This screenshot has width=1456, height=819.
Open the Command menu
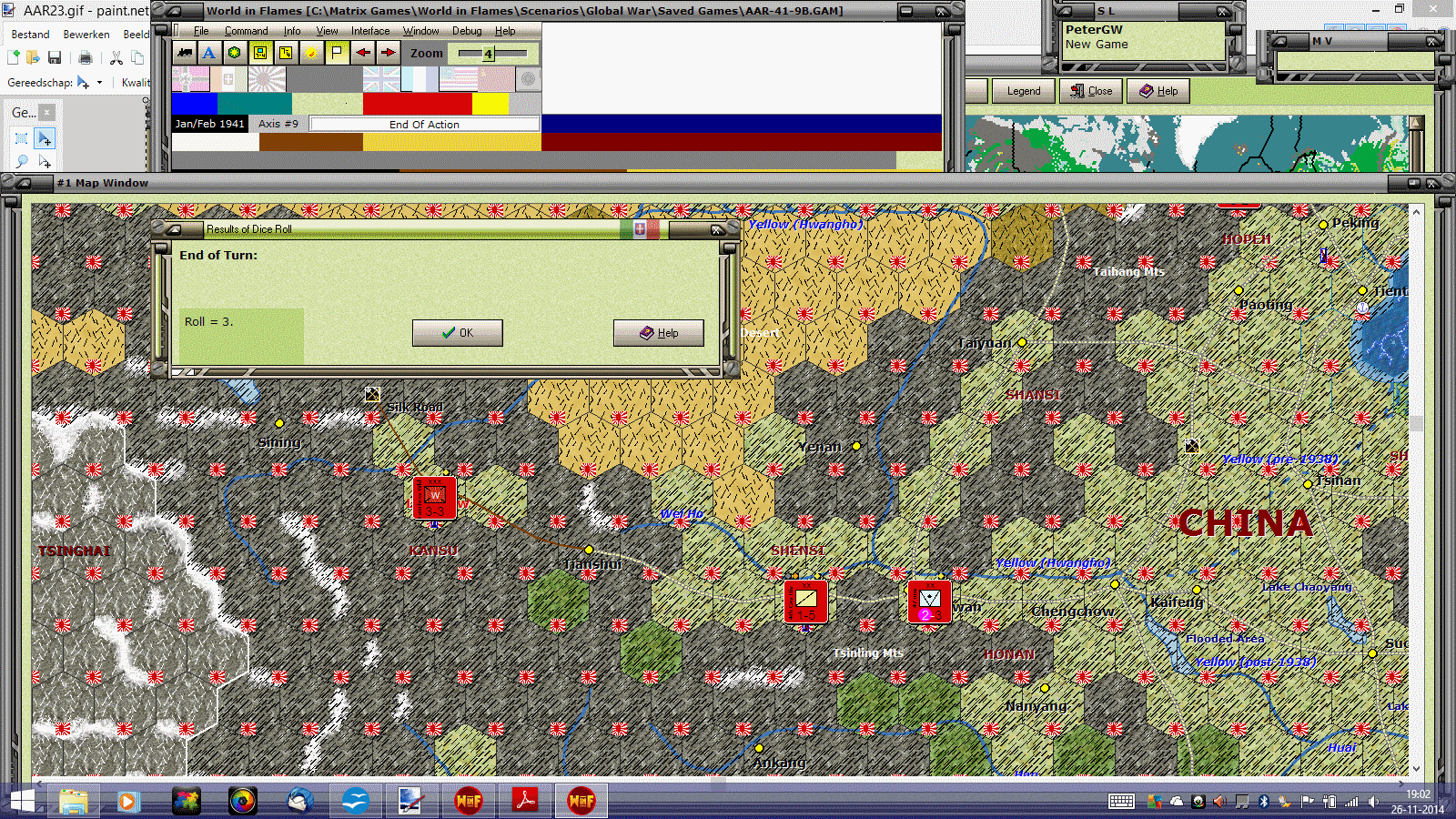pos(246,31)
